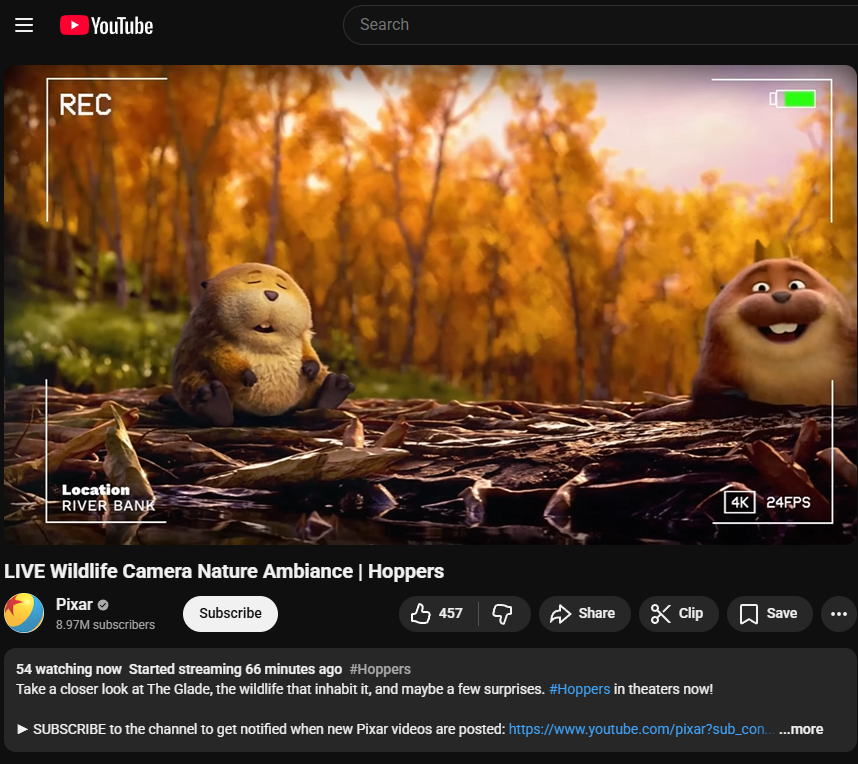
Task: Click the Pixar verified badge
Action: point(103,605)
